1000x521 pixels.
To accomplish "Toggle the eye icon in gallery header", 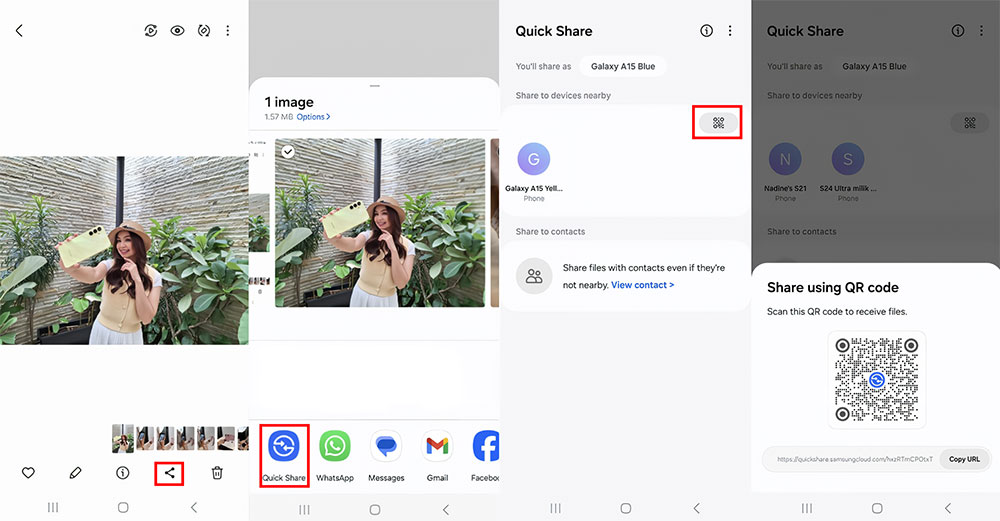I will (177, 31).
